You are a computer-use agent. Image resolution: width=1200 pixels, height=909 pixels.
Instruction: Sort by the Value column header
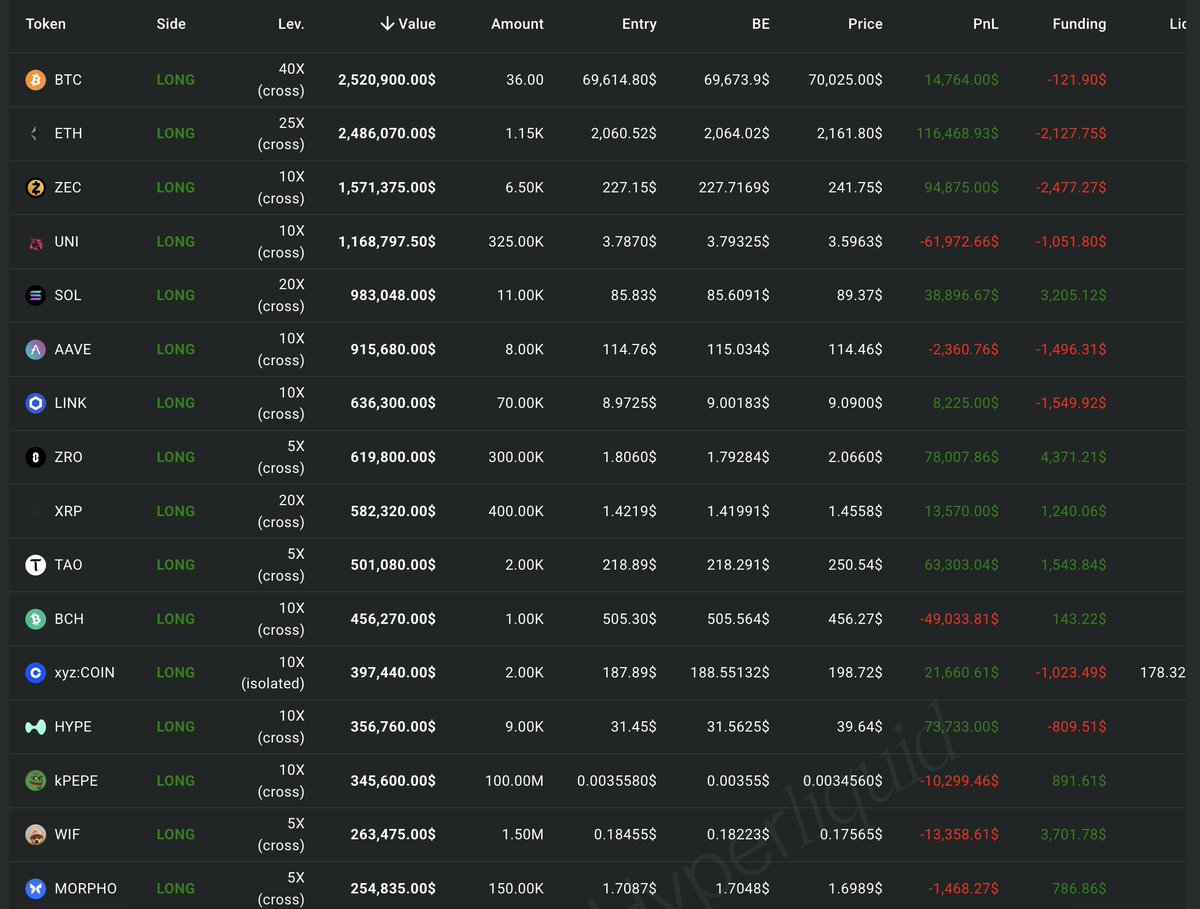pos(408,24)
